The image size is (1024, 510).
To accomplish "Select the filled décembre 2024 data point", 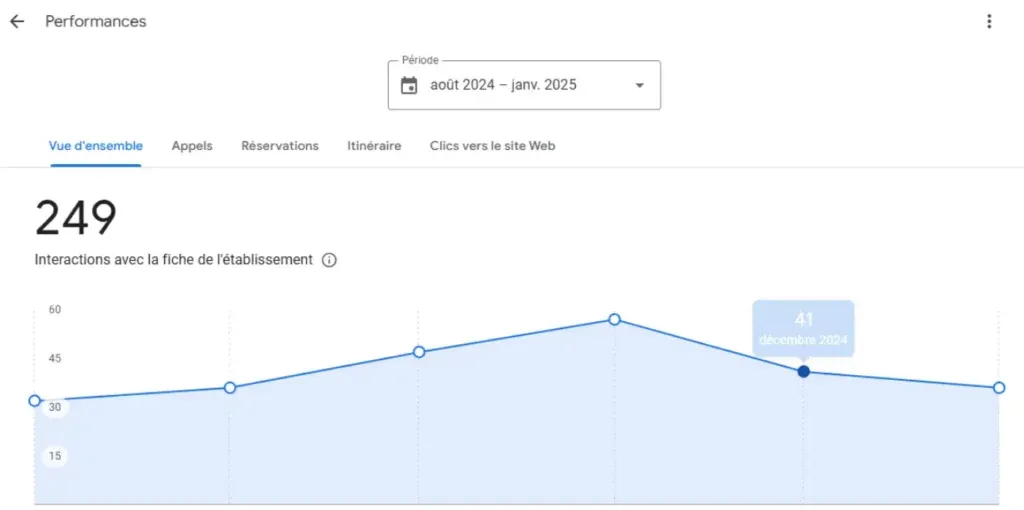I will coord(804,372).
